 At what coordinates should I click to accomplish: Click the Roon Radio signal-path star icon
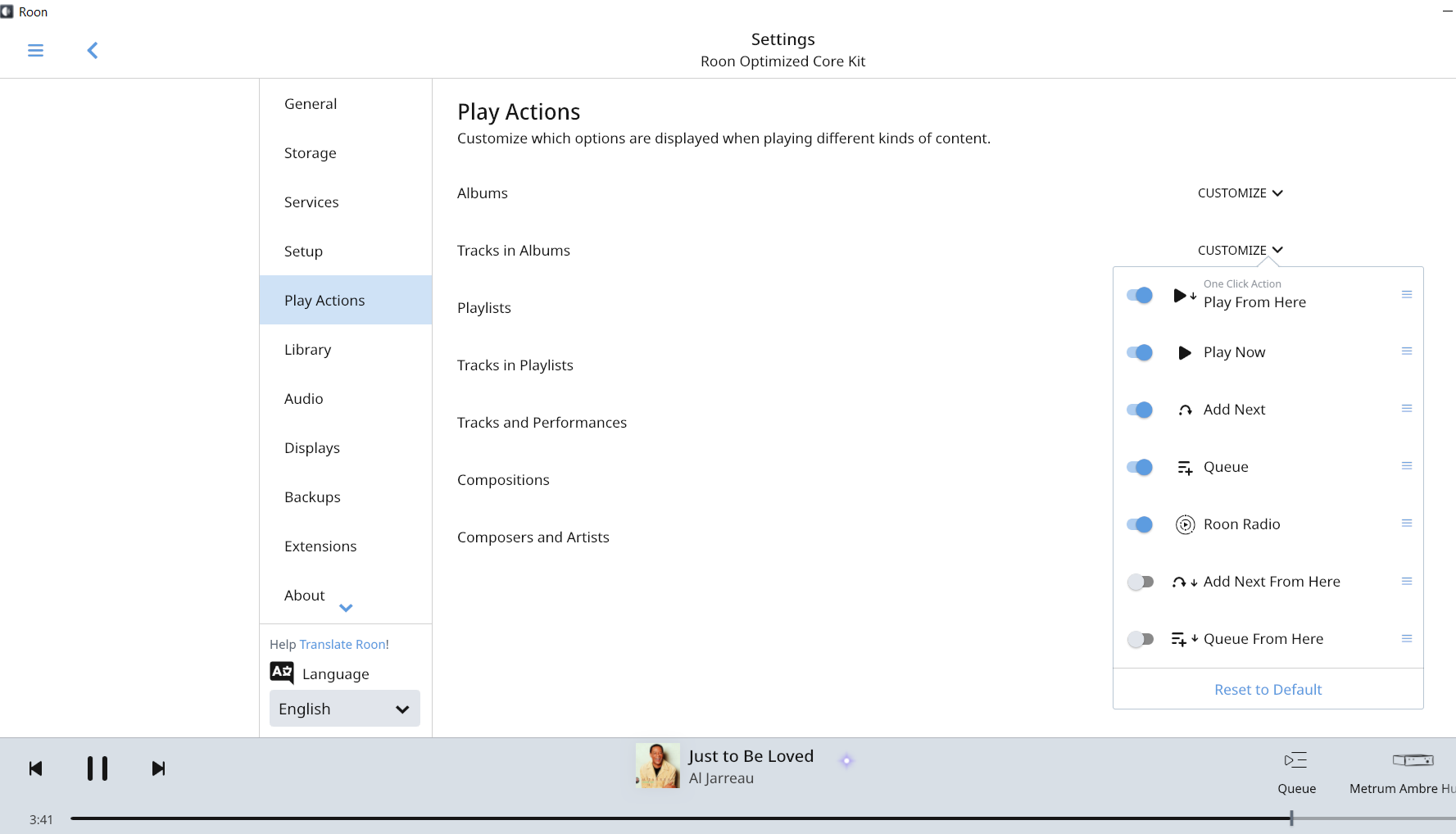[846, 761]
